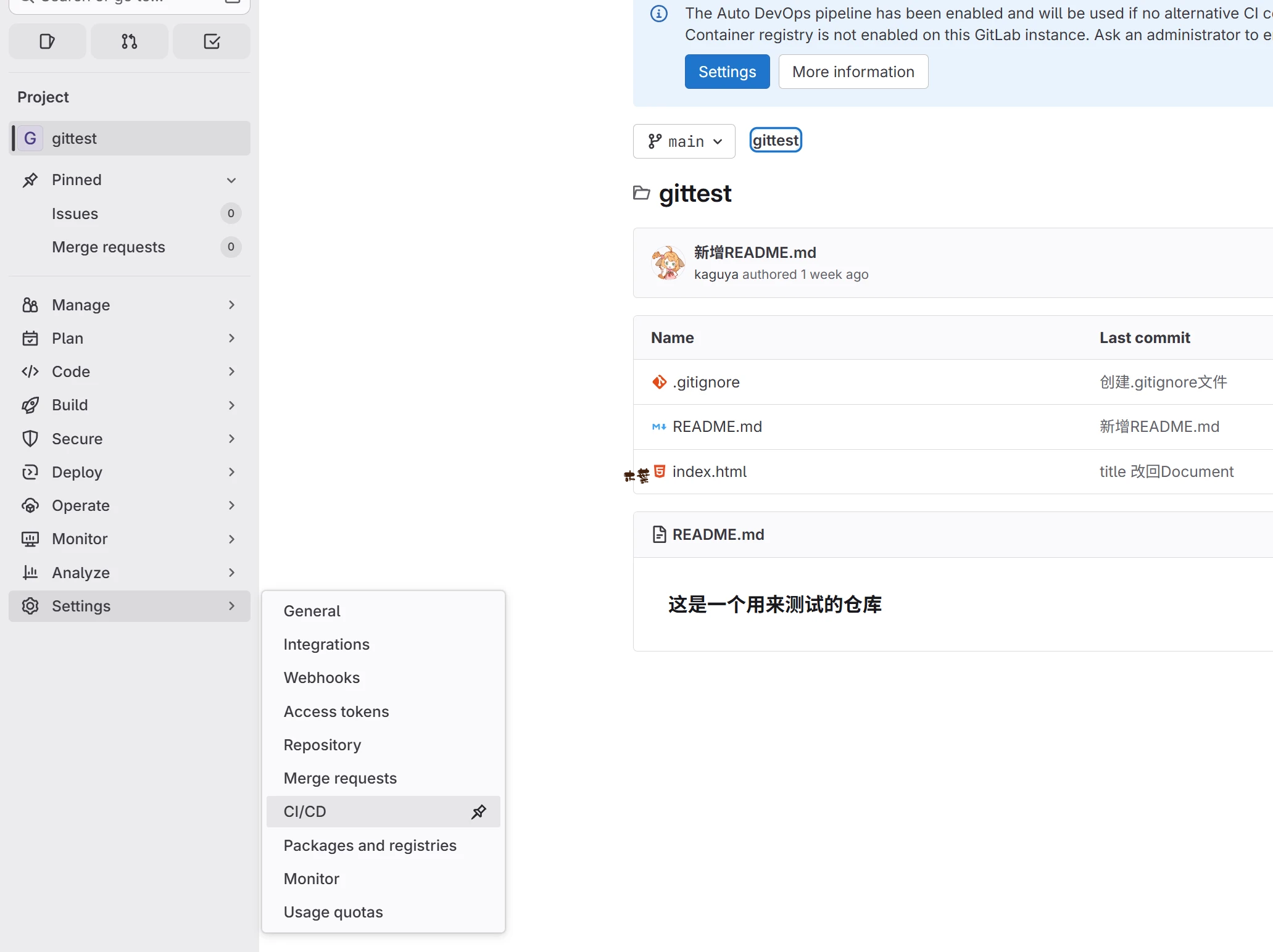Click the blue Settings button in banner

(727, 72)
